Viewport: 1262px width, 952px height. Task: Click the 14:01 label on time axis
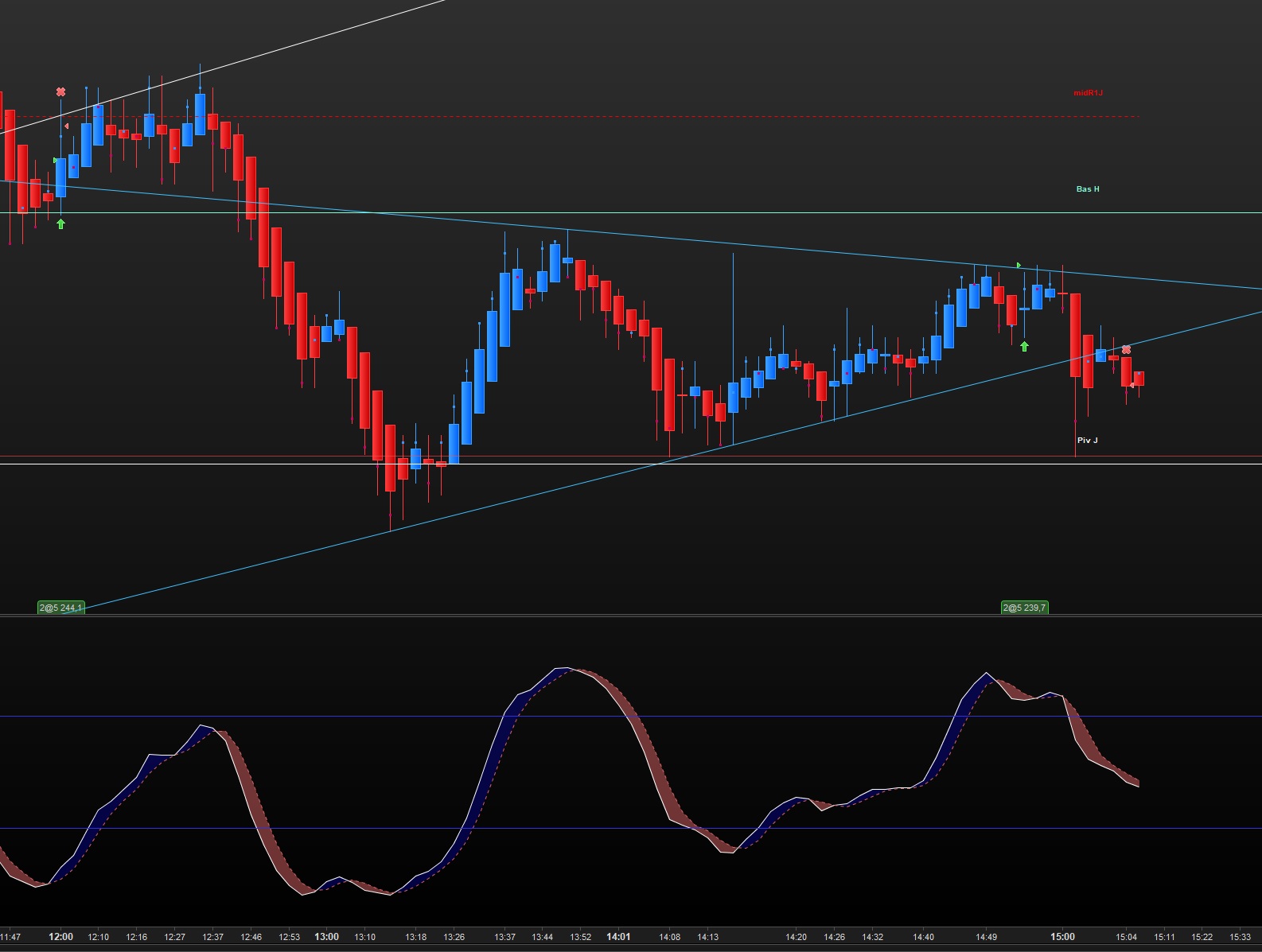[618, 937]
